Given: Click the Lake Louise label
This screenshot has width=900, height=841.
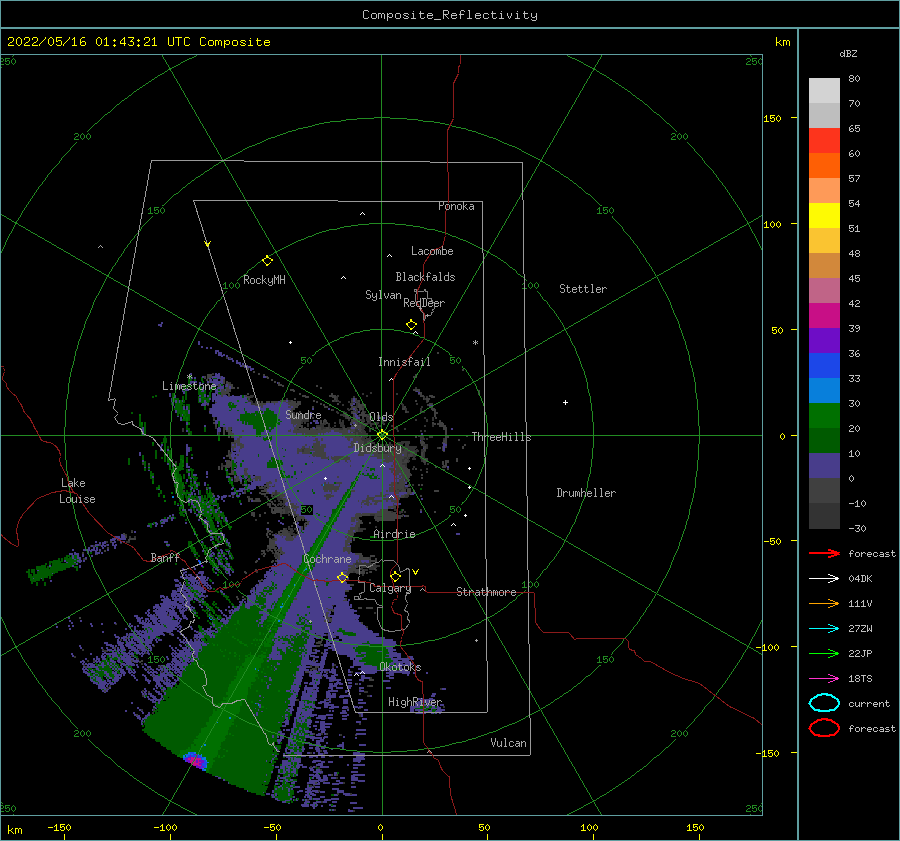Looking at the screenshot, I should pos(77,491).
